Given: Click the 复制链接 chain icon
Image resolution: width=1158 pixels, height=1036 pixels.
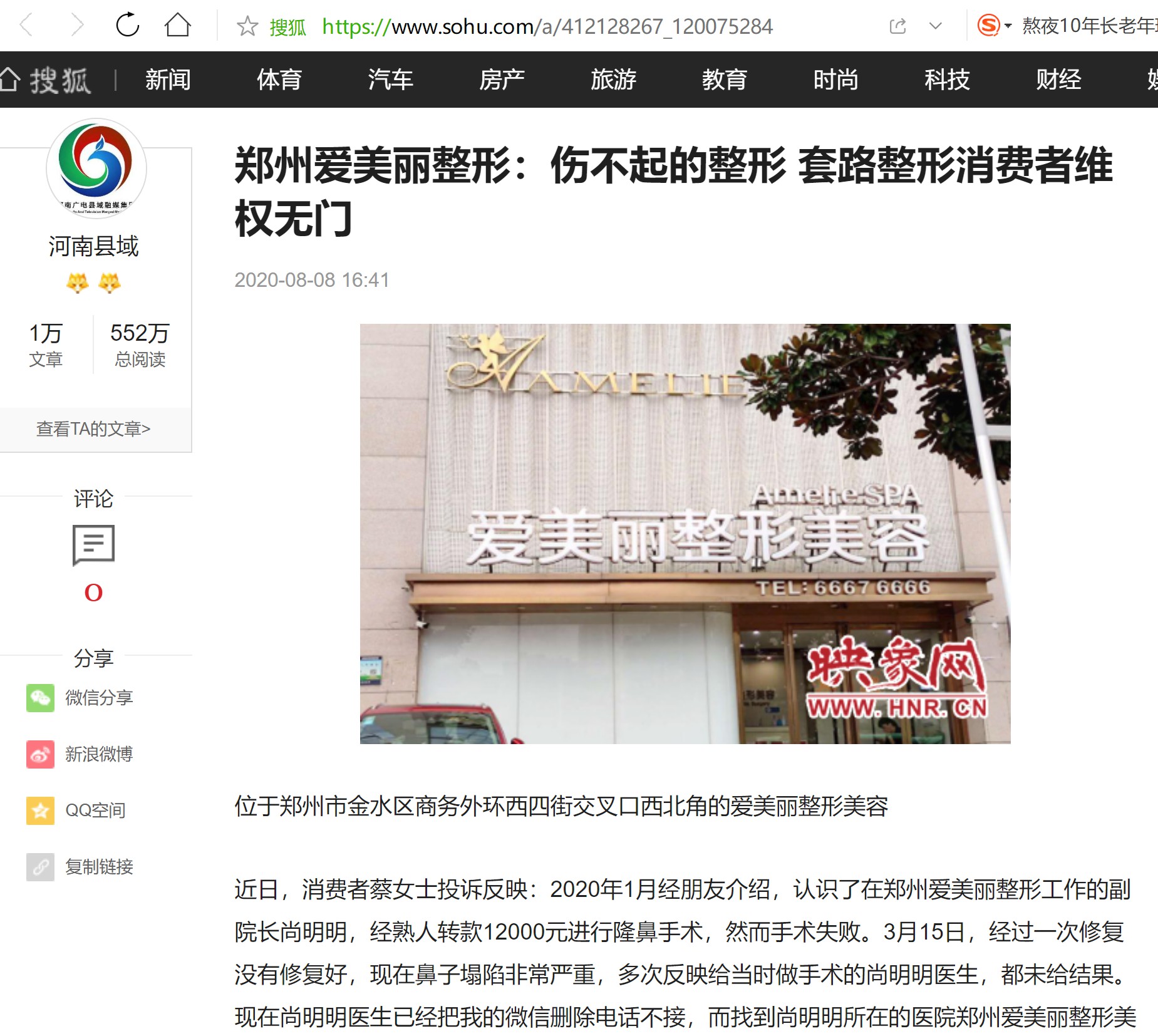Looking at the screenshot, I should (40, 867).
